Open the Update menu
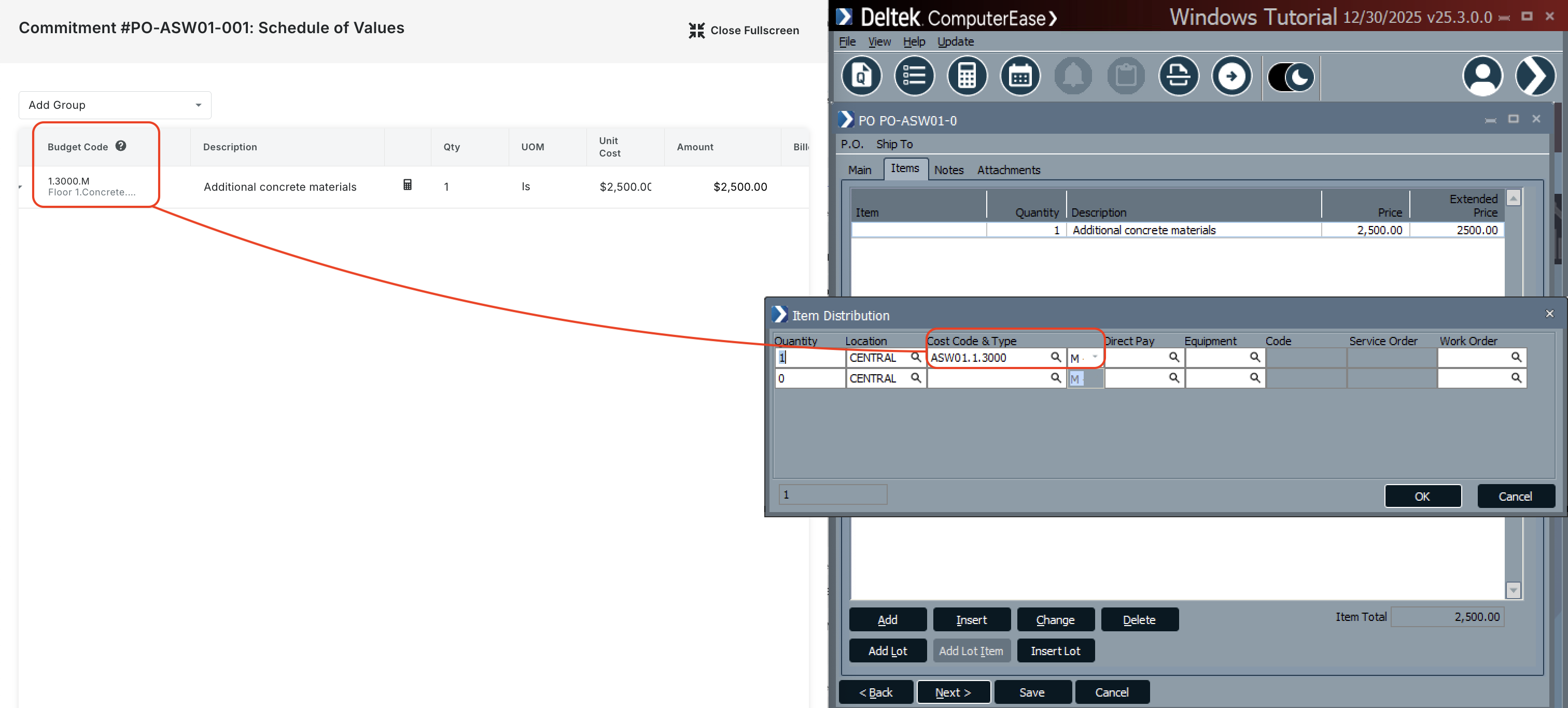1568x708 pixels. tap(955, 41)
